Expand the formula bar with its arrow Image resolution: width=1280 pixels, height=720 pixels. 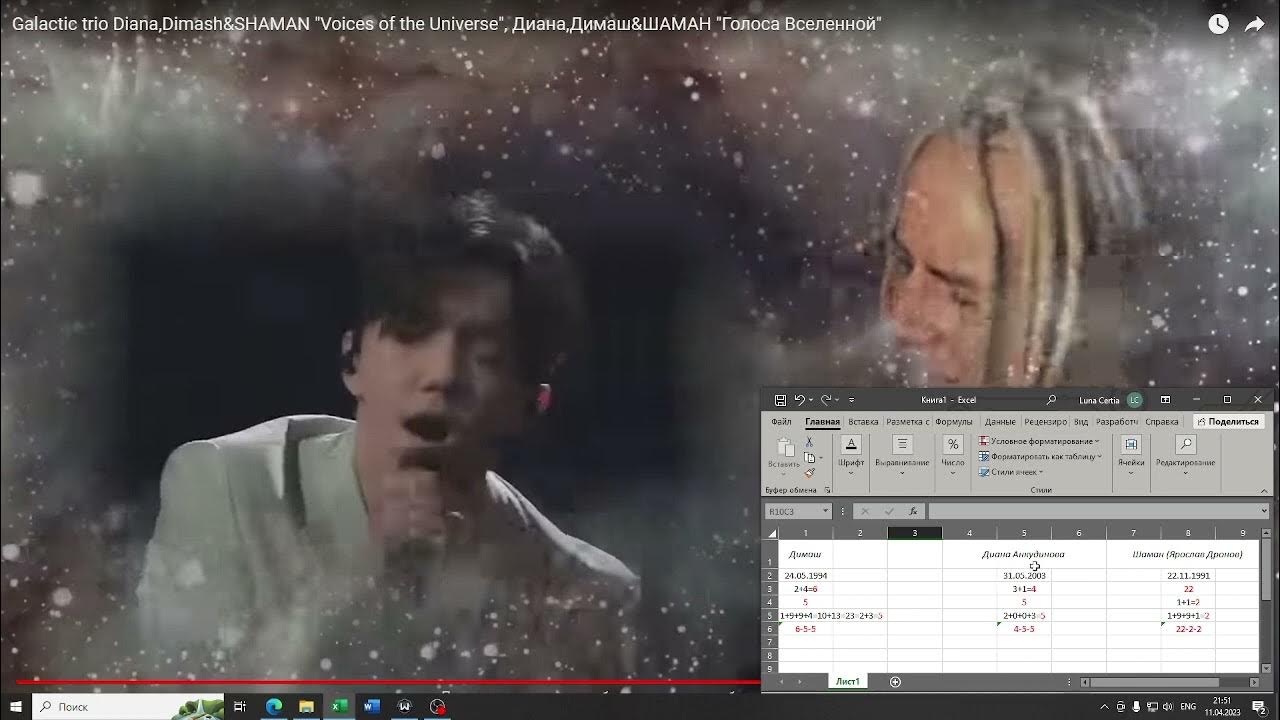[1264, 511]
